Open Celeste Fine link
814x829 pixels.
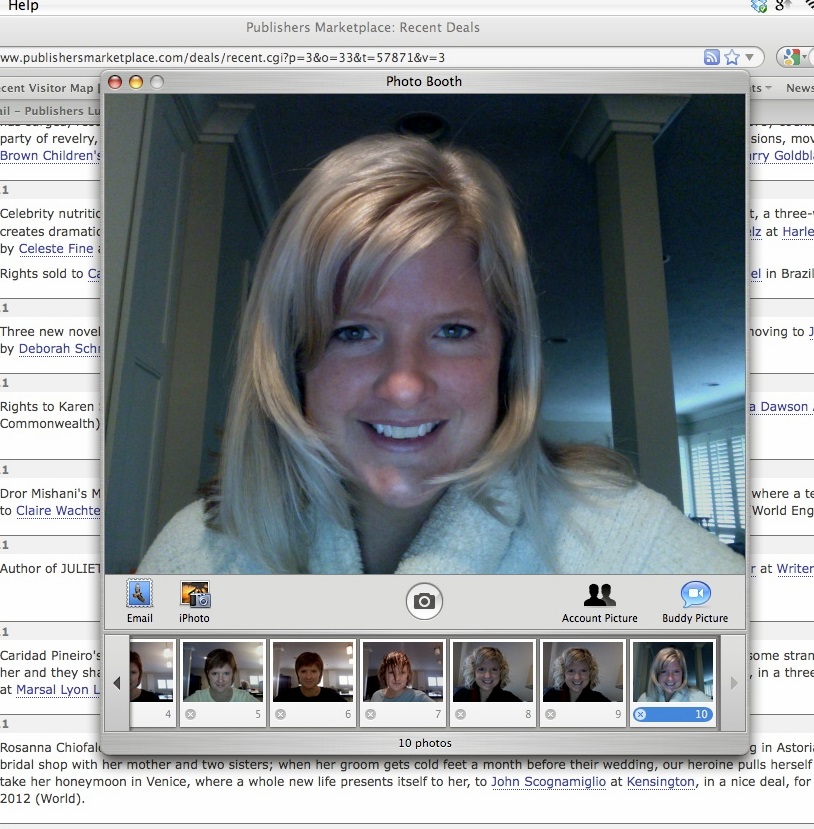click(x=56, y=248)
